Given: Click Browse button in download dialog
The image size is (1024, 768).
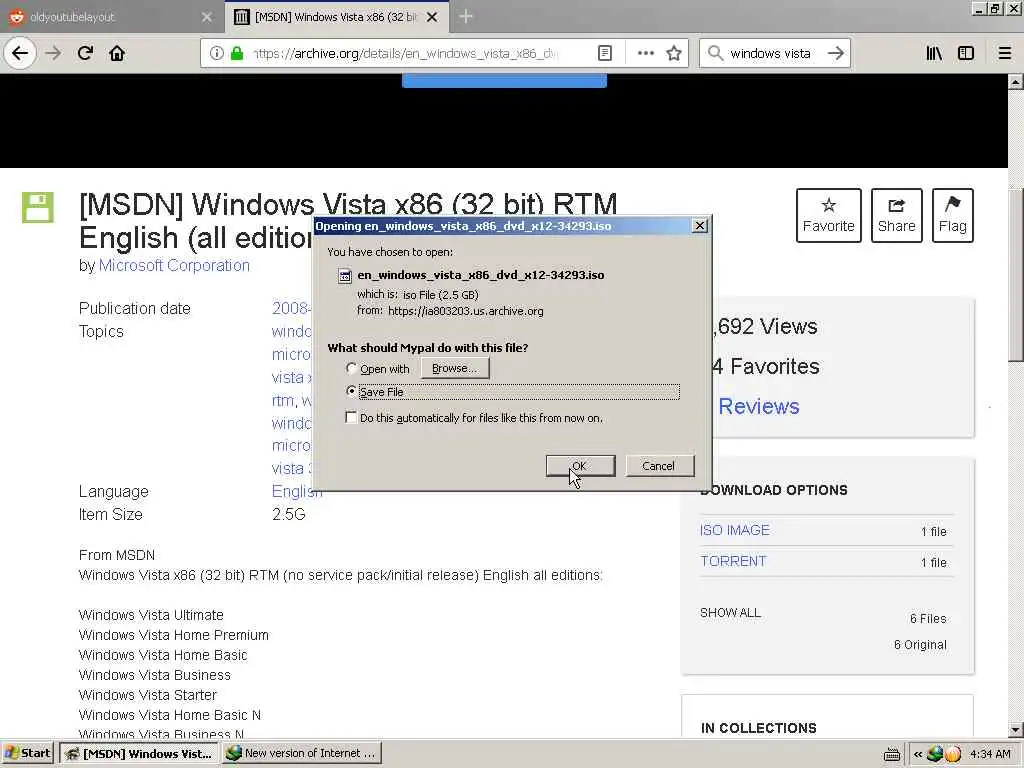Looking at the screenshot, I should pyautogui.click(x=455, y=368).
